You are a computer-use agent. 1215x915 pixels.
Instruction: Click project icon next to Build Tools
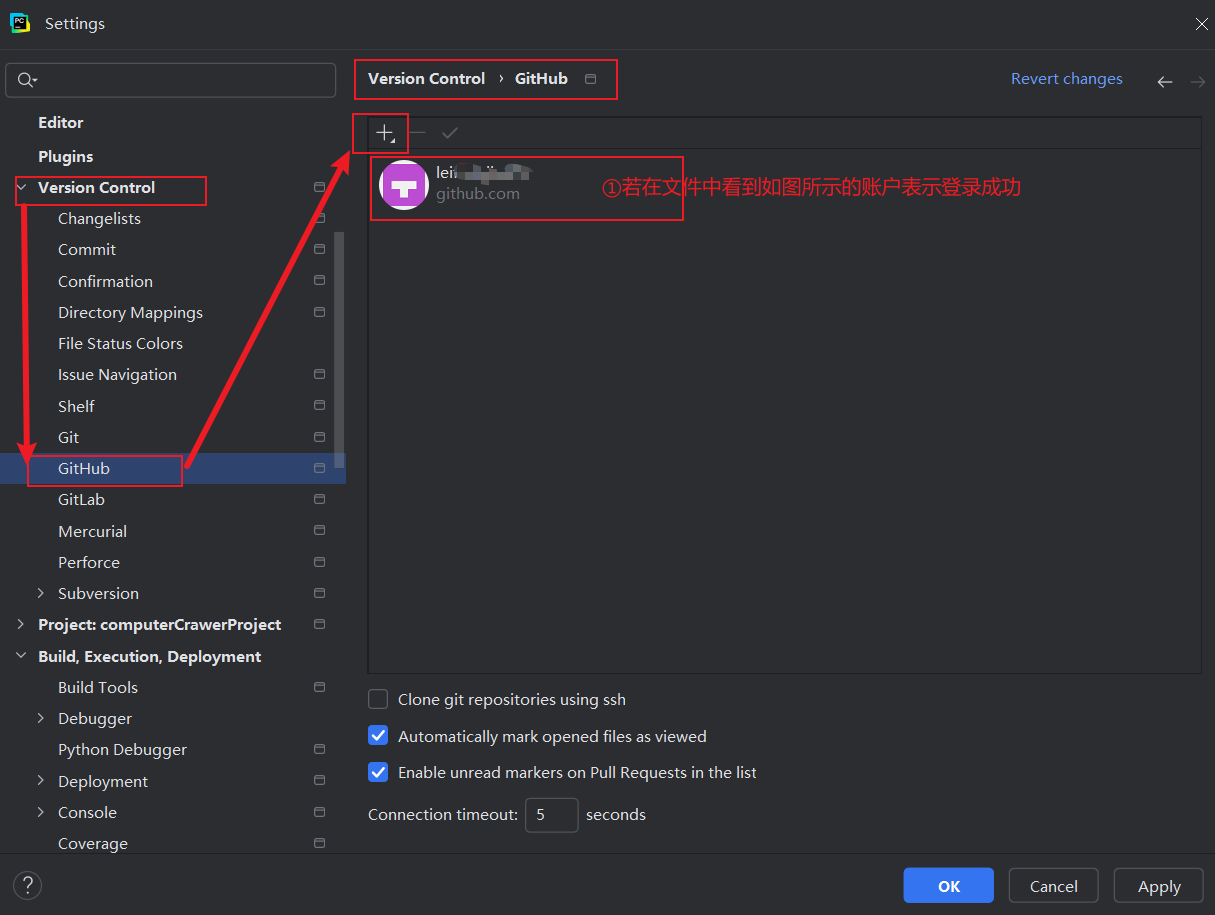click(320, 687)
